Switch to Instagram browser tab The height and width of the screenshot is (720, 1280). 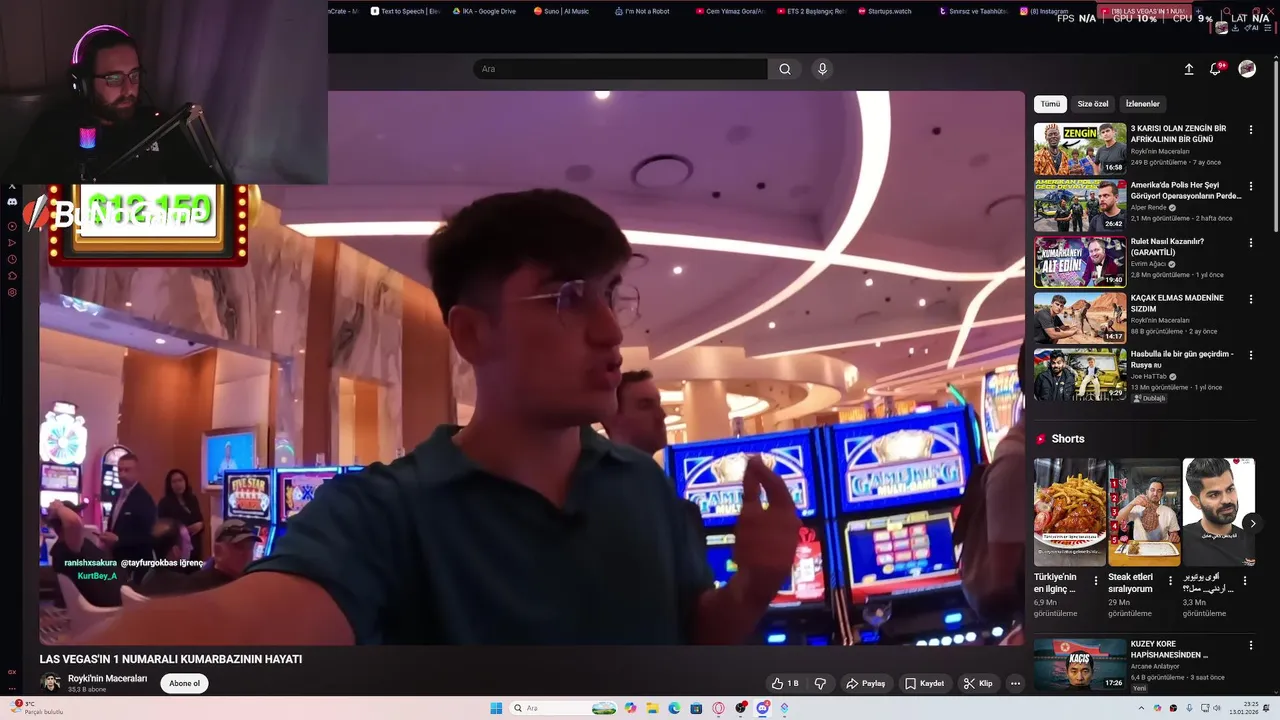point(1045,11)
